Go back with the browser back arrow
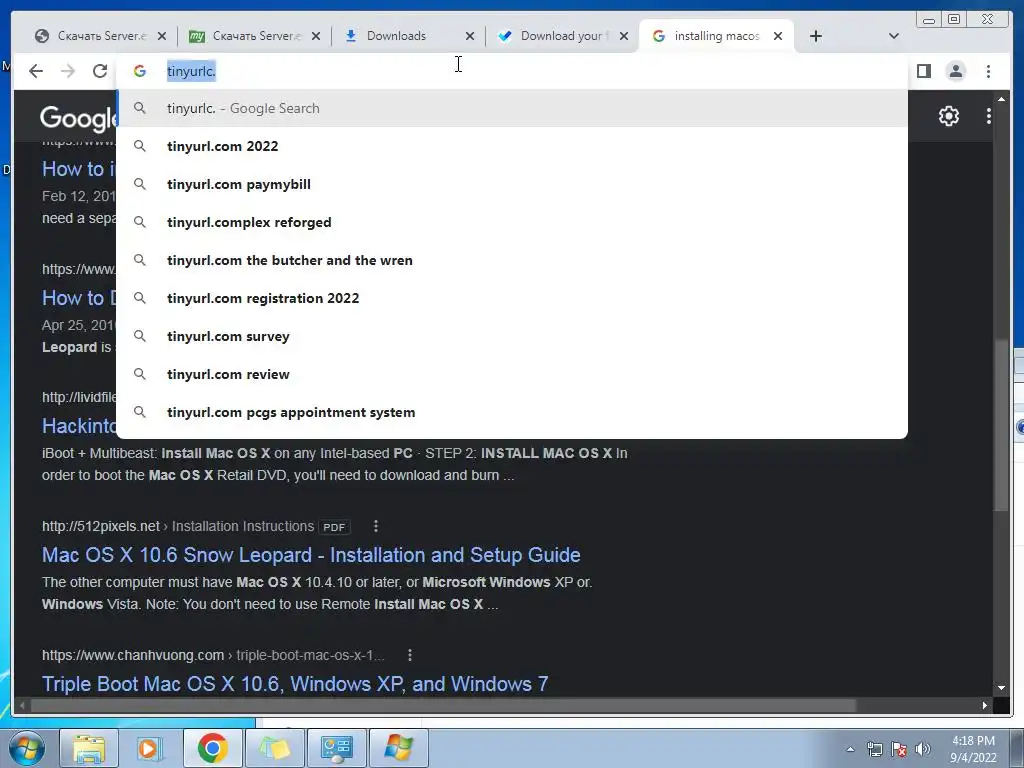 pyautogui.click(x=36, y=71)
